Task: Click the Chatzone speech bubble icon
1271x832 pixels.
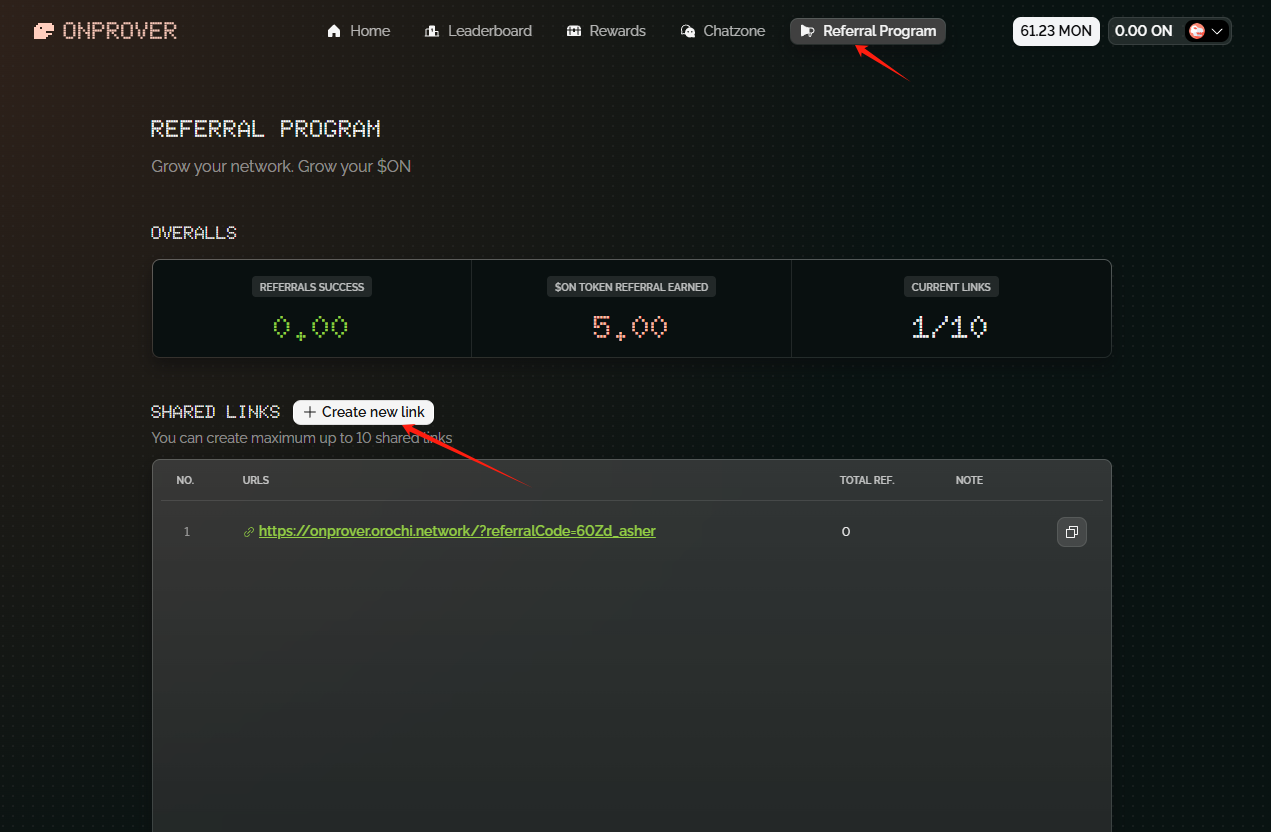Action: (688, 31)
